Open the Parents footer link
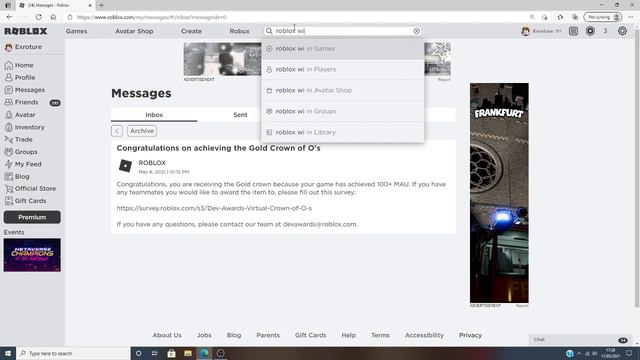The image size is (640, 360). [x=268, y=335]
